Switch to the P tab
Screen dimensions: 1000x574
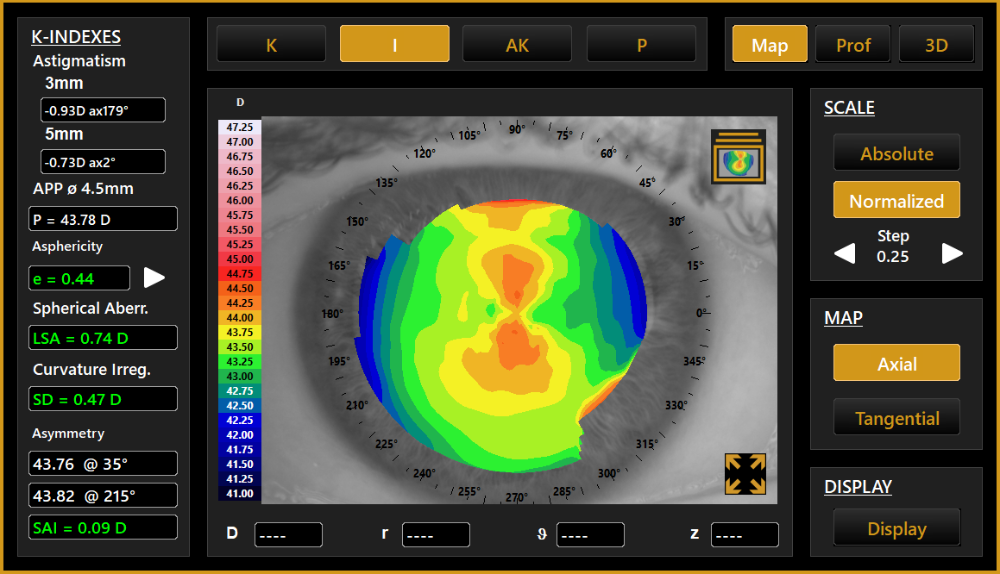click(x=641, y=45)
